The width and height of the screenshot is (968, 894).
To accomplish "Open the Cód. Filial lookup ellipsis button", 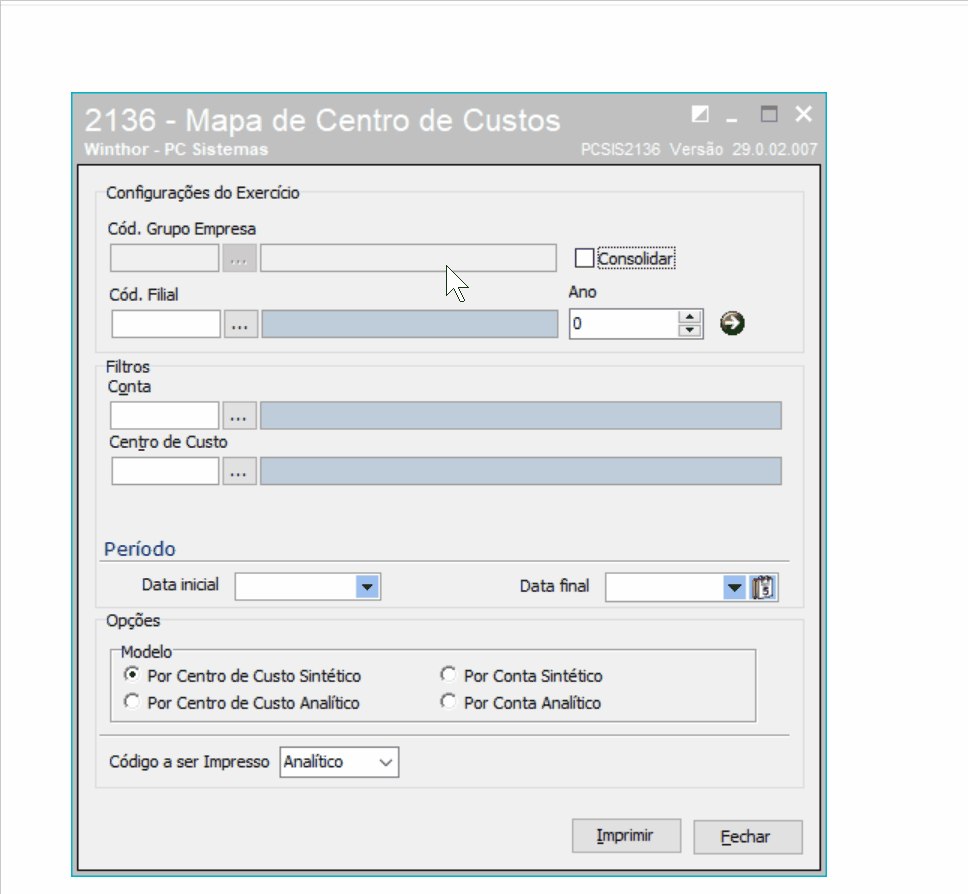I will [240, 324].
